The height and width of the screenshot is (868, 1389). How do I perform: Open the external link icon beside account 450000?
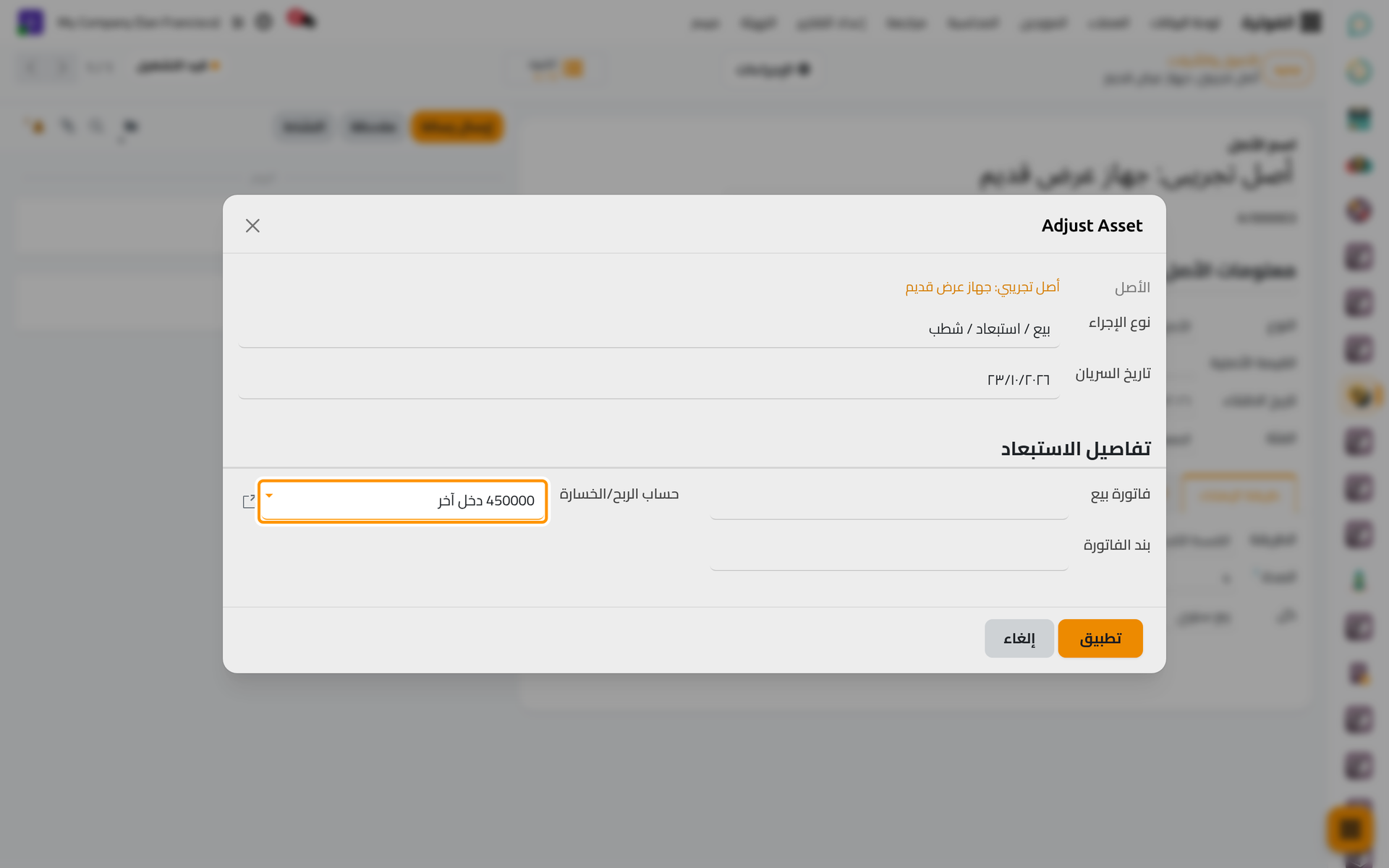(249, 501)
